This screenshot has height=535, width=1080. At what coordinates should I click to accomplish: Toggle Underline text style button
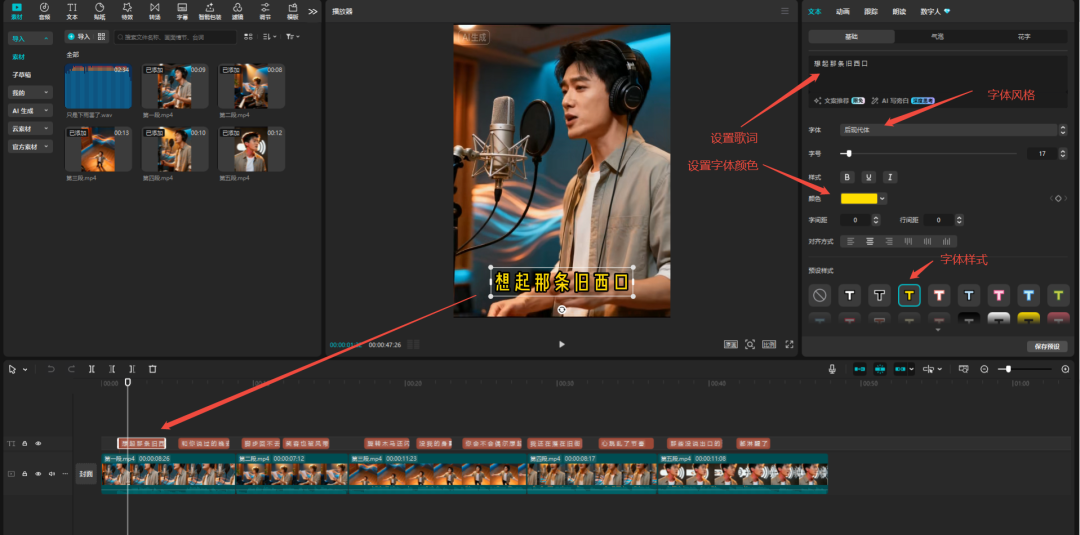(869, 177)
